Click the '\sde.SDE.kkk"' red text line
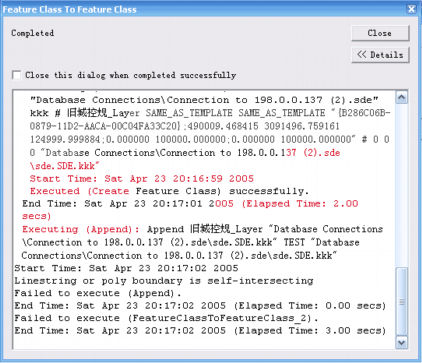The image size is (422, 363). tap(65, 166)
